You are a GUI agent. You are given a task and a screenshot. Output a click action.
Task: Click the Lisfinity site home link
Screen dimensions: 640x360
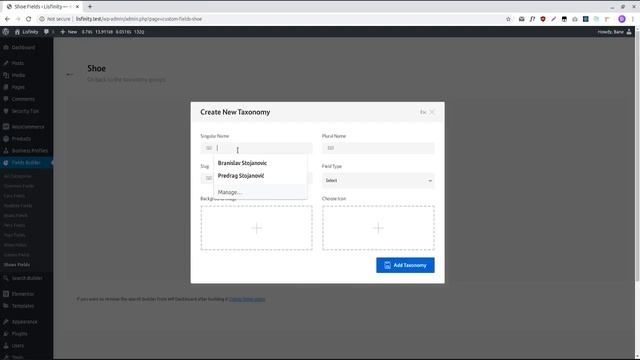(x=27, y=32)
